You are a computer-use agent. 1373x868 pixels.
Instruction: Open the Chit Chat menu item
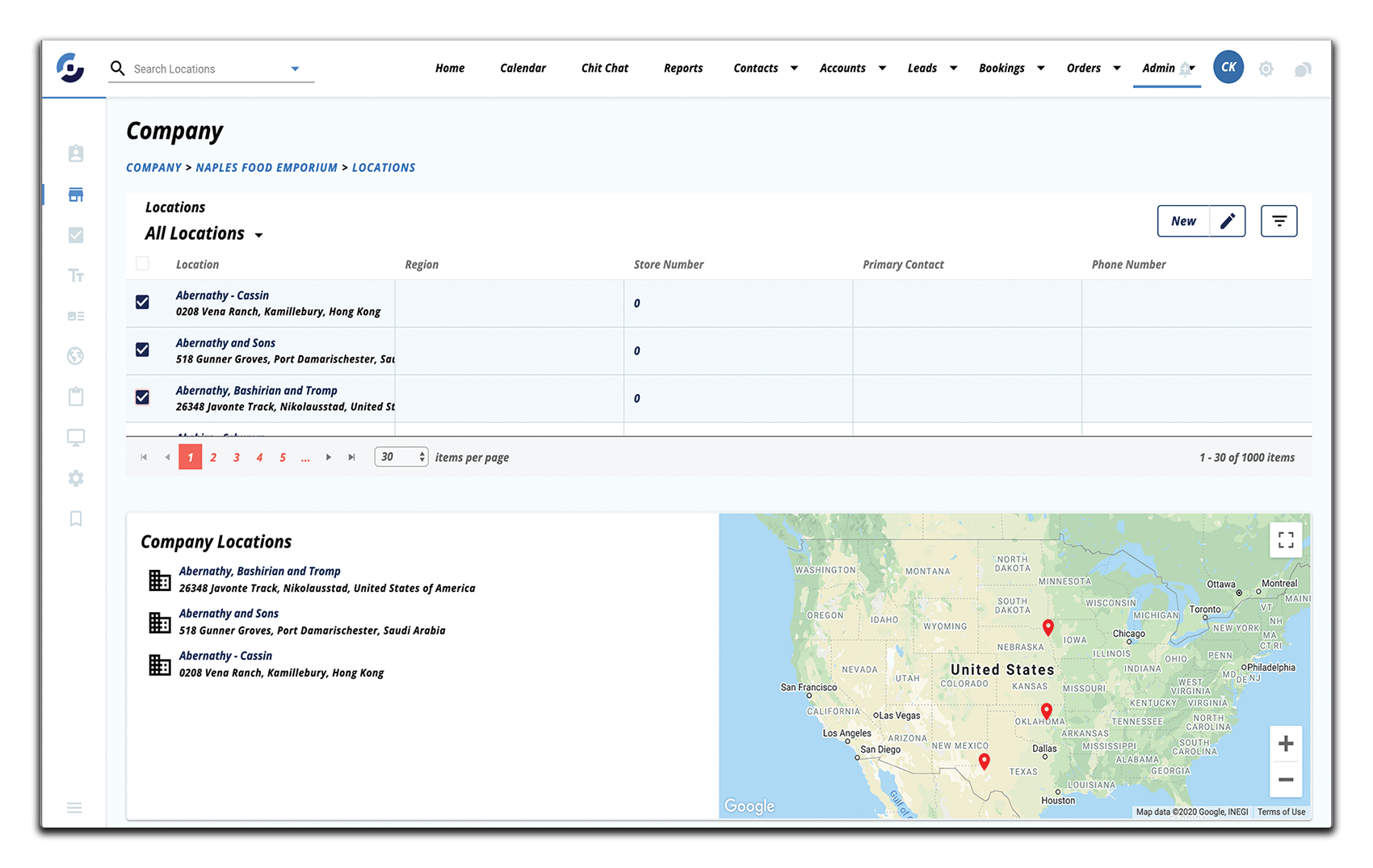click(605, 69)
